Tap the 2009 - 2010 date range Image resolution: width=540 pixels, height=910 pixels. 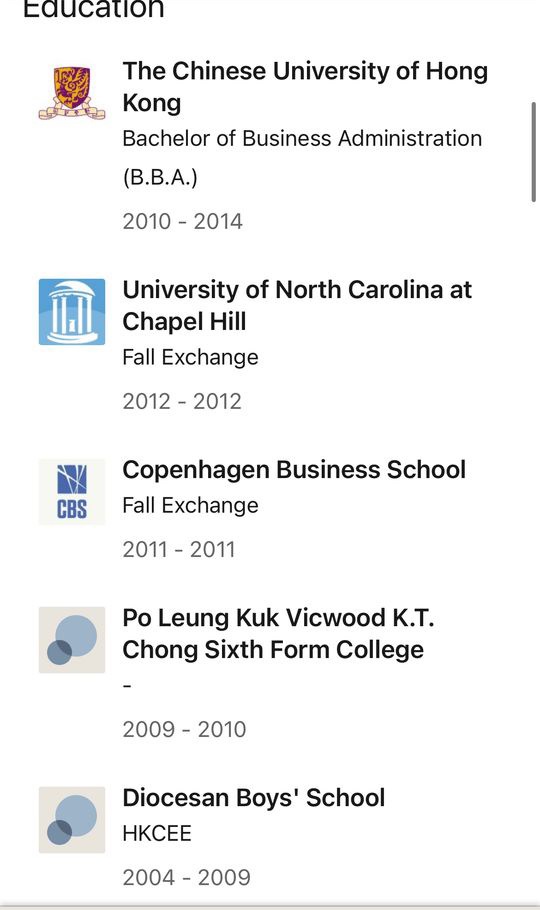[184, 729]
